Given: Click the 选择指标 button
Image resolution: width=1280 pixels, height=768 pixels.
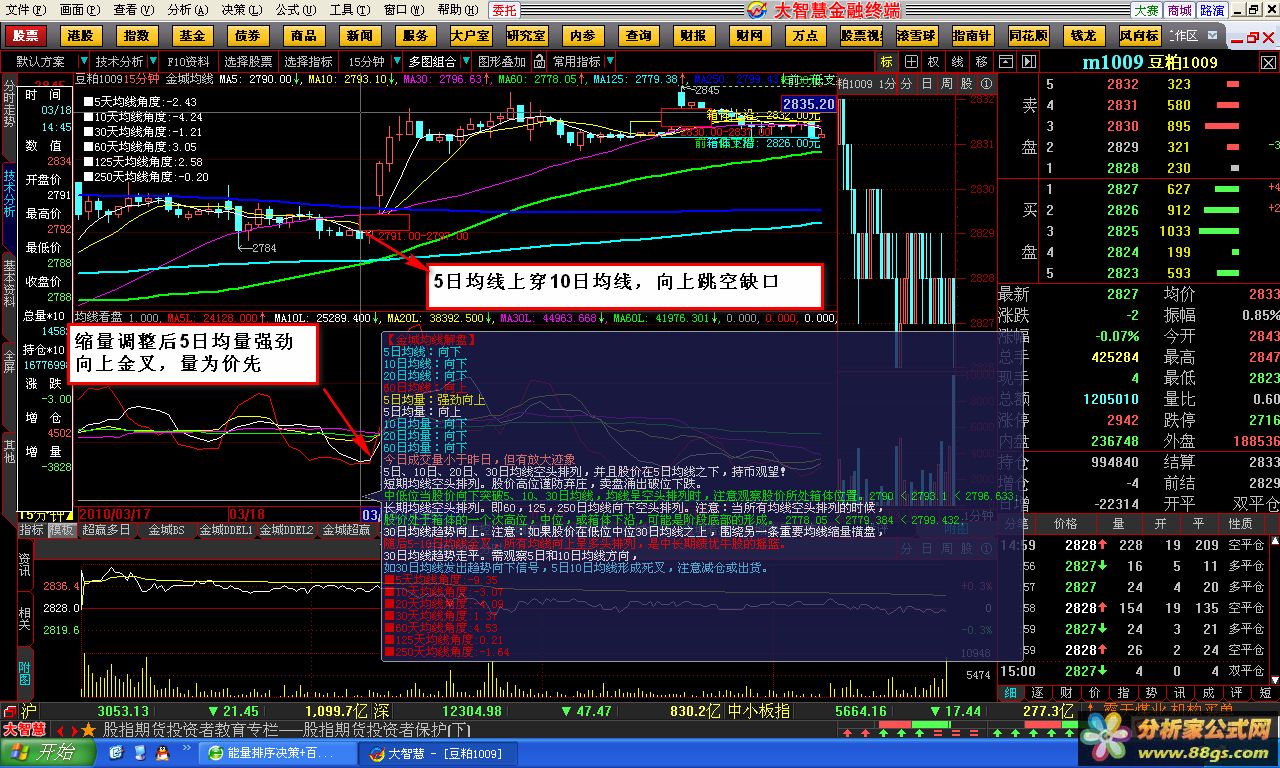Looking at the screenshot, I should tap(308, 61).
